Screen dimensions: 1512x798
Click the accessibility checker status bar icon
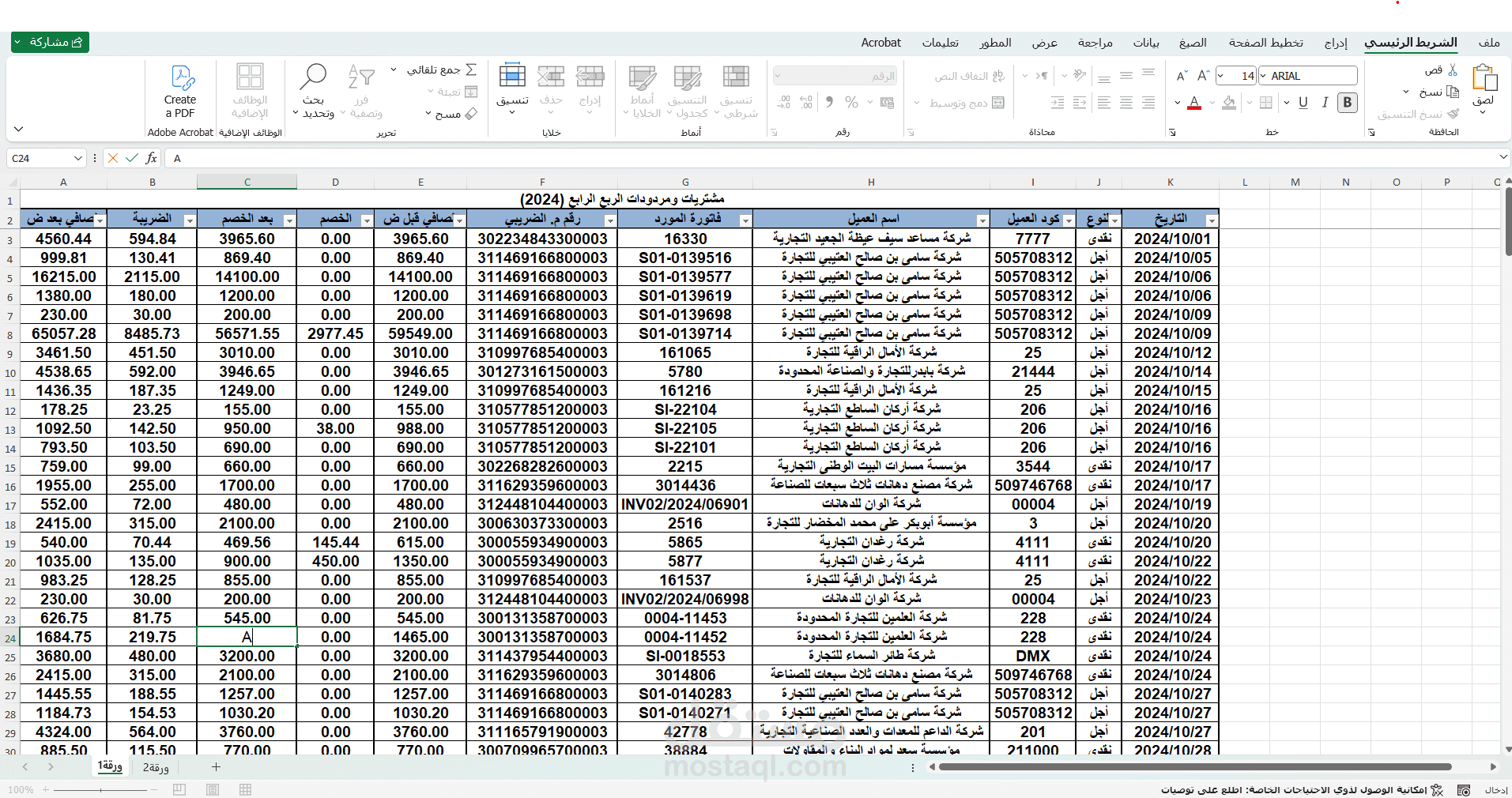coord(1438,789)
